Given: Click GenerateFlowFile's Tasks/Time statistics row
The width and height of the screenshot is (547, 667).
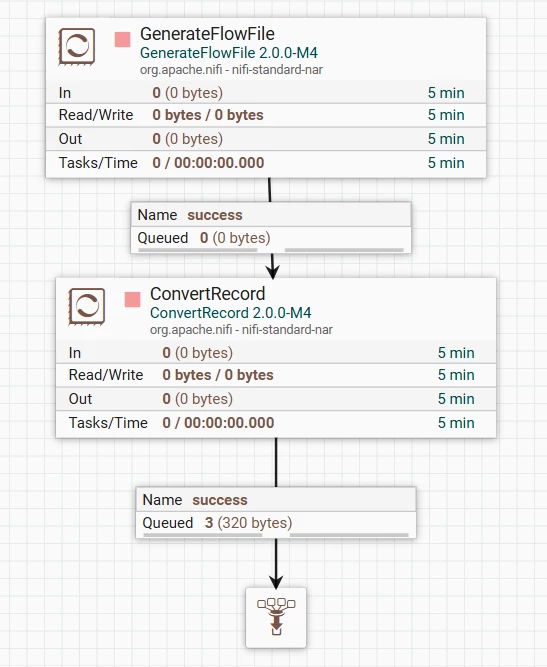Looking at the screenshot, I should click(x=266, y=163).
